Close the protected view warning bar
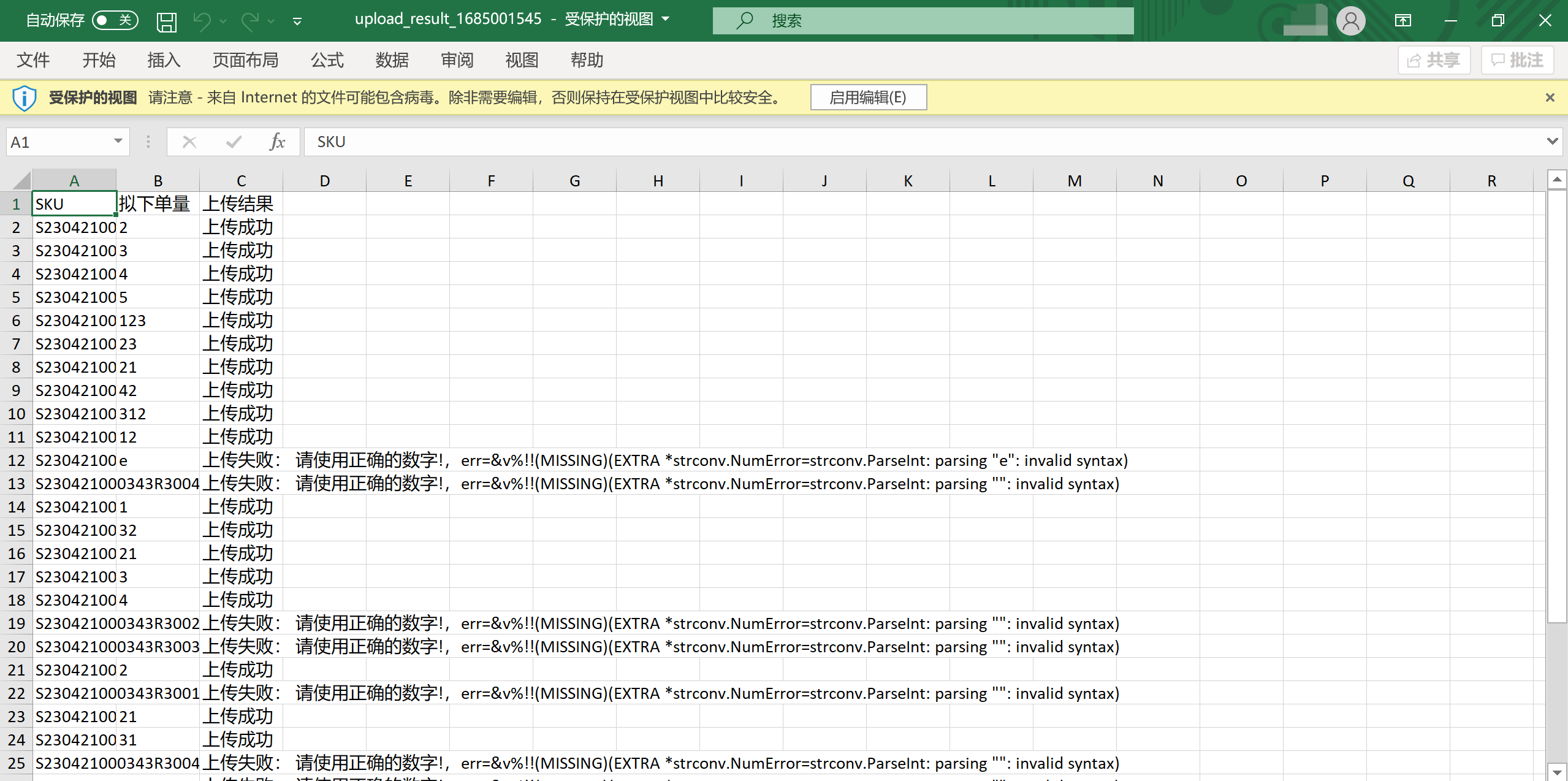 pyautogui.click(x=1550, y=97)
